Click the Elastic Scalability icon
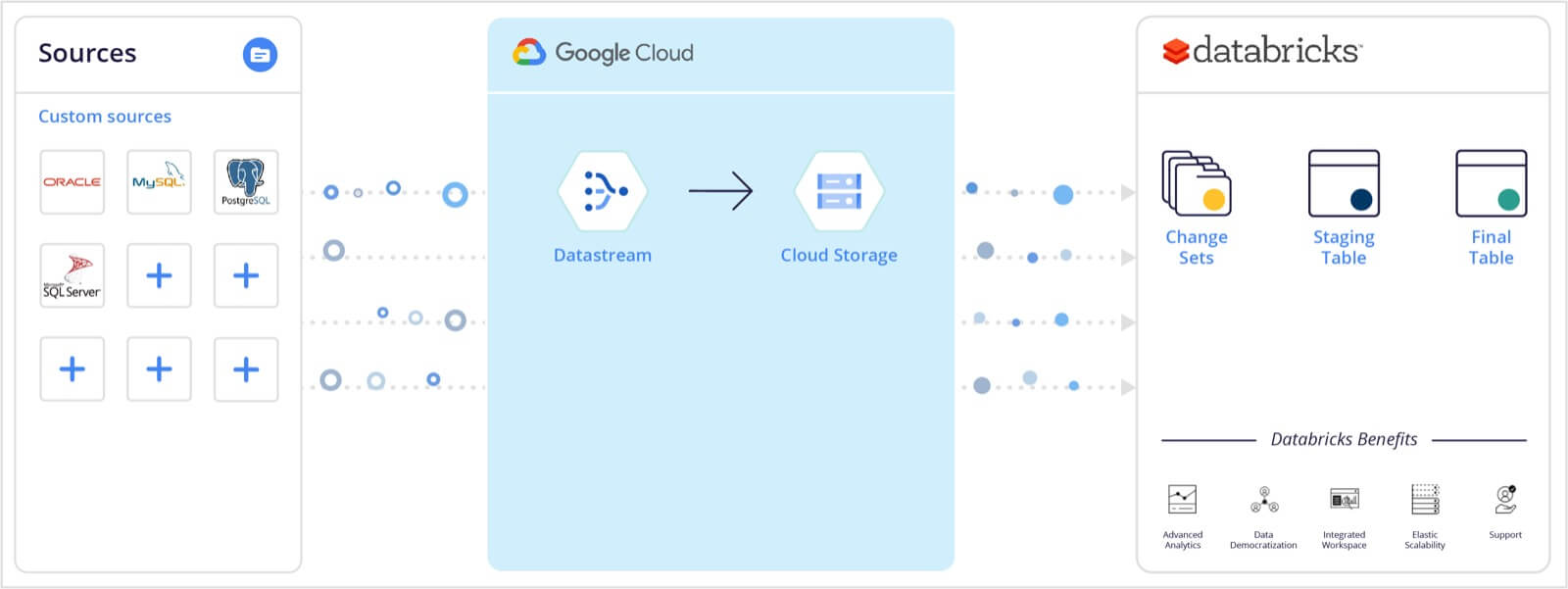 [x=1425, y=499]
